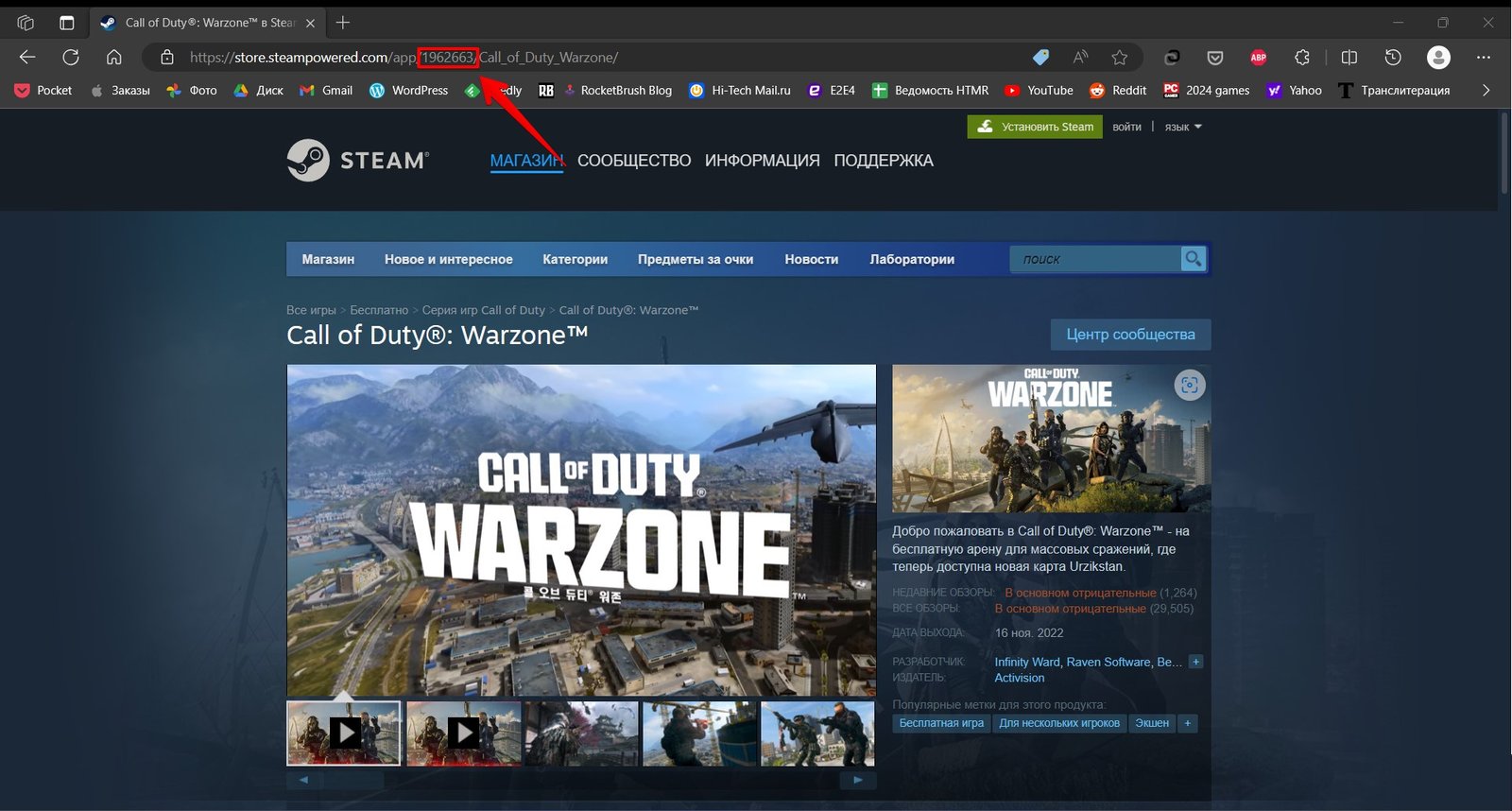This screenshot has height=811, width=1512.
Task: Open the Extensions puzzle icon
Action: point(1302,58)
